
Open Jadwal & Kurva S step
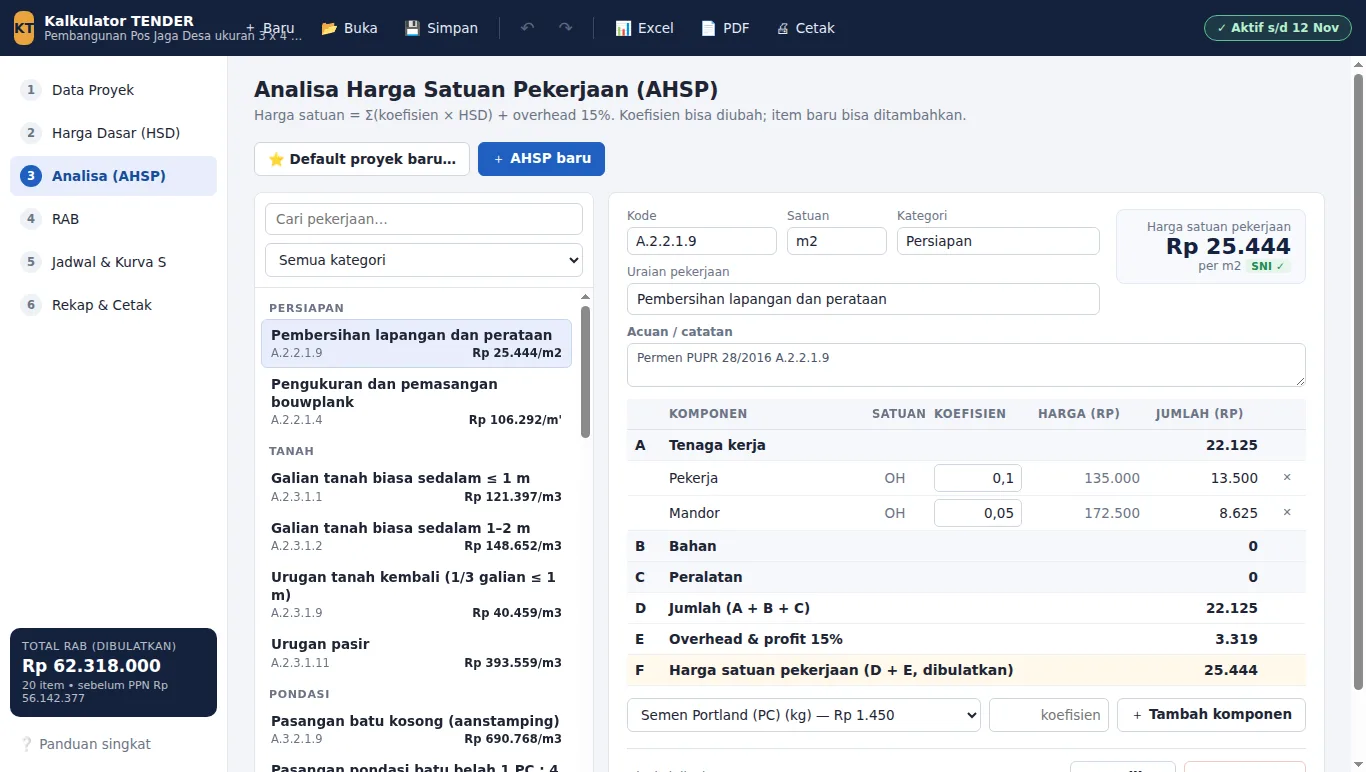[113, 262]
